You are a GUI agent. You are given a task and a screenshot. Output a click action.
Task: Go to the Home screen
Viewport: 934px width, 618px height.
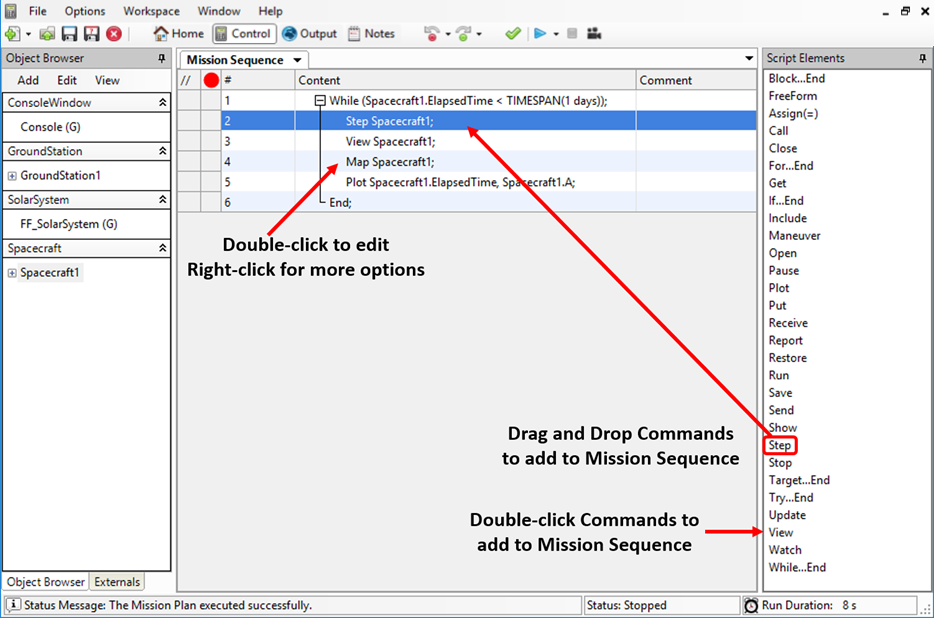click(178, 34)
